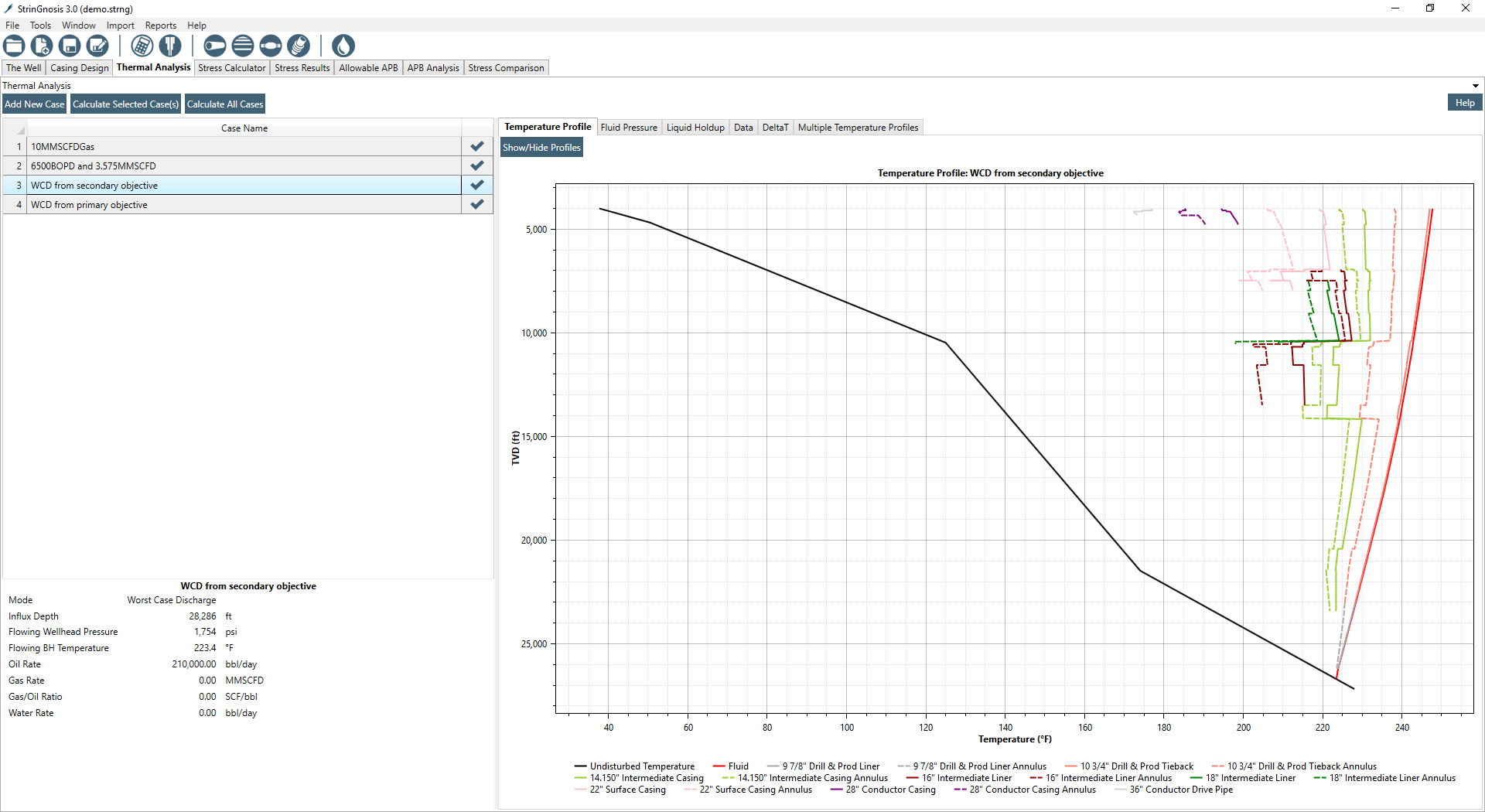The width and height of the screenshot is (1485, 812).
Task: Open the Import menu
Action: click(121, 26)
